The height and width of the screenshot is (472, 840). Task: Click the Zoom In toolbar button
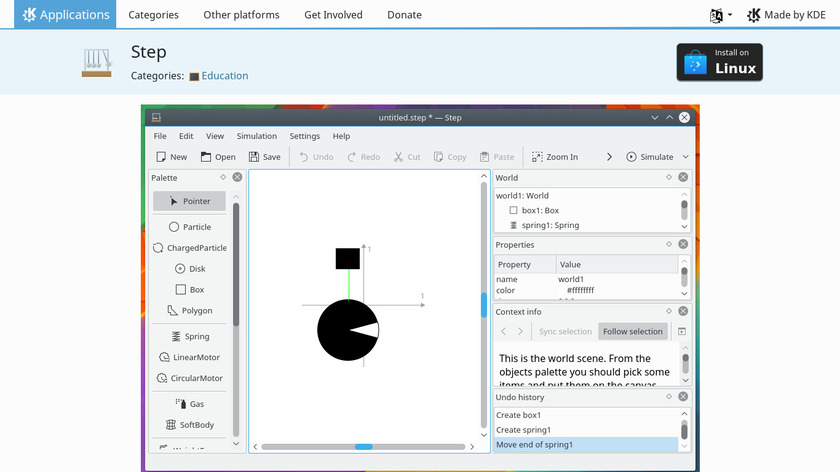[554, 157]
